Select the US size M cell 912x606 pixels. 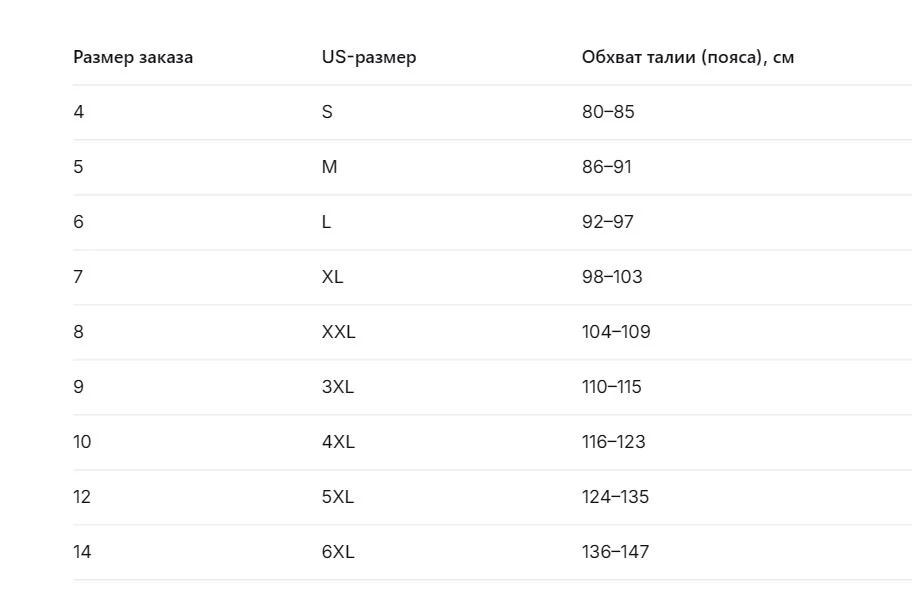click(x=329, y=167)
